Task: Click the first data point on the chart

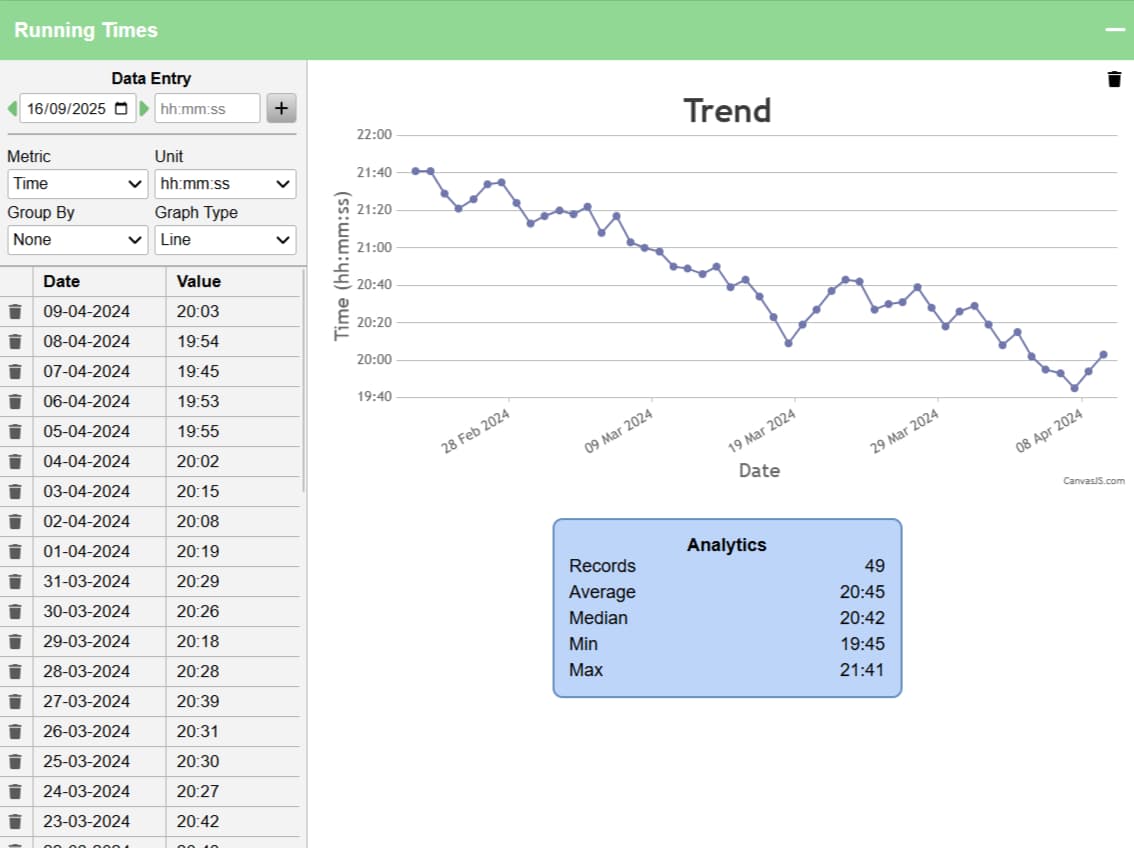Action: pyautogui.click(x=416, y=171)
